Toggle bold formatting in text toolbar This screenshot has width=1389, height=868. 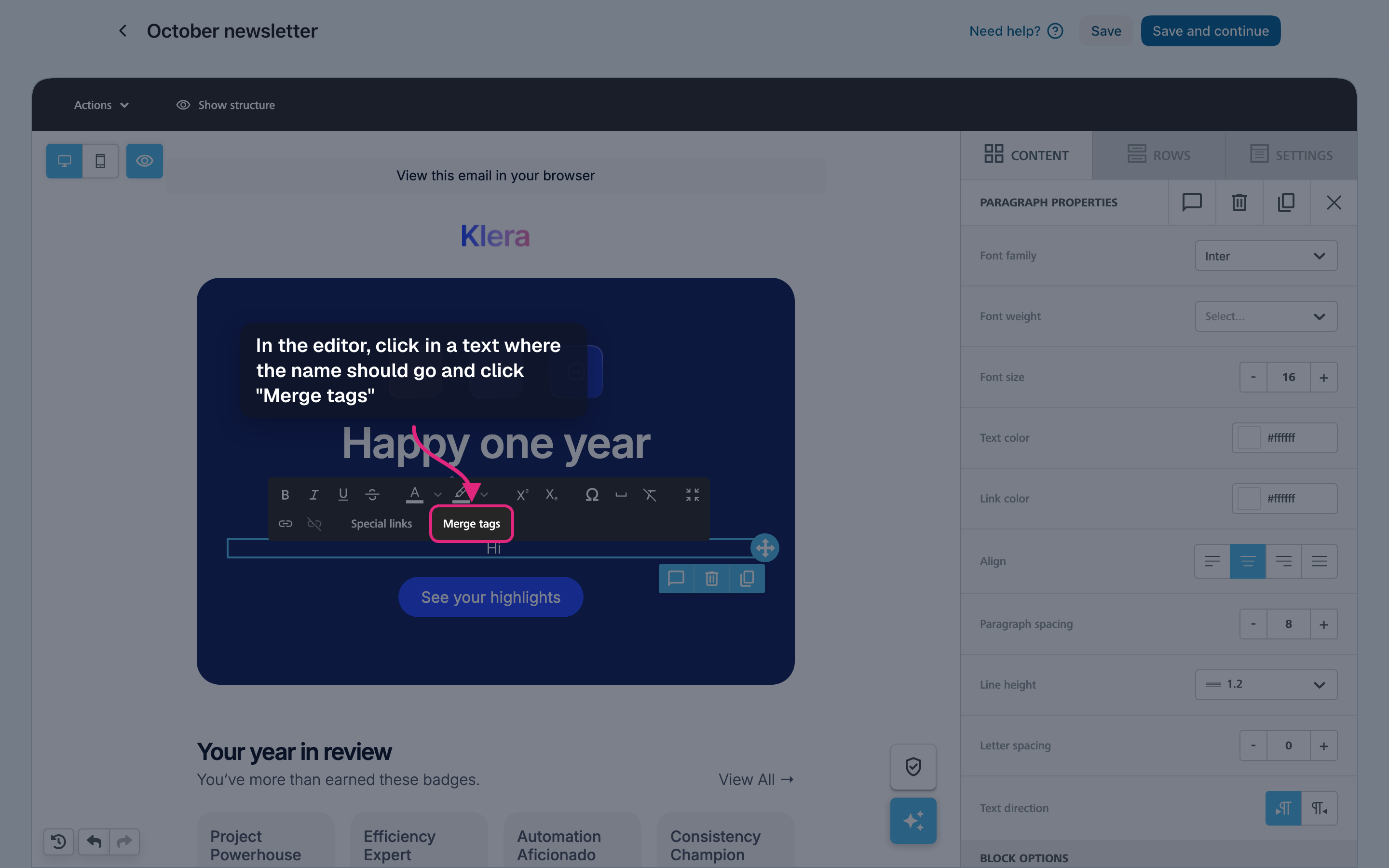click(285, 494)
